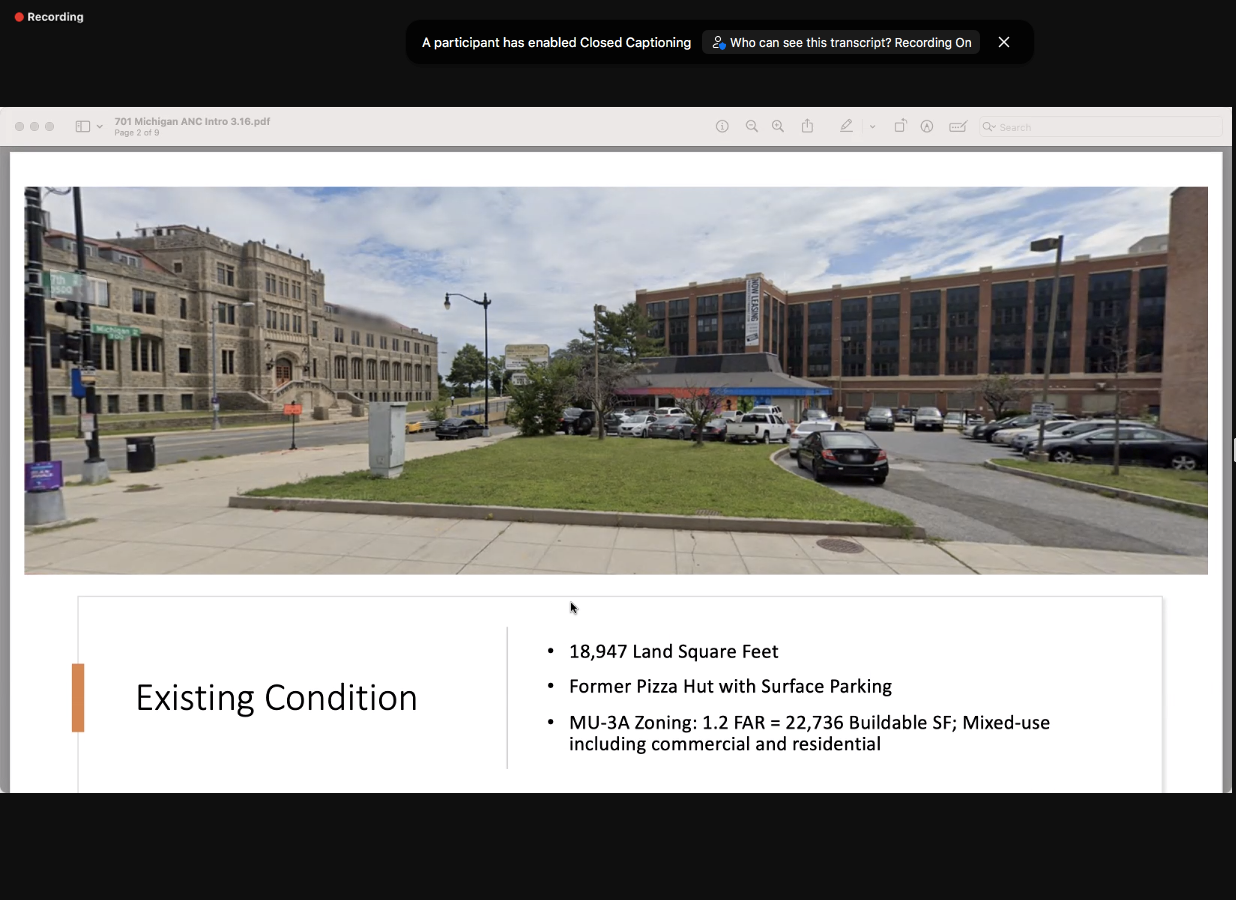Click the green full-screen window button
The image size is (1236, 900).
point(50,127)
